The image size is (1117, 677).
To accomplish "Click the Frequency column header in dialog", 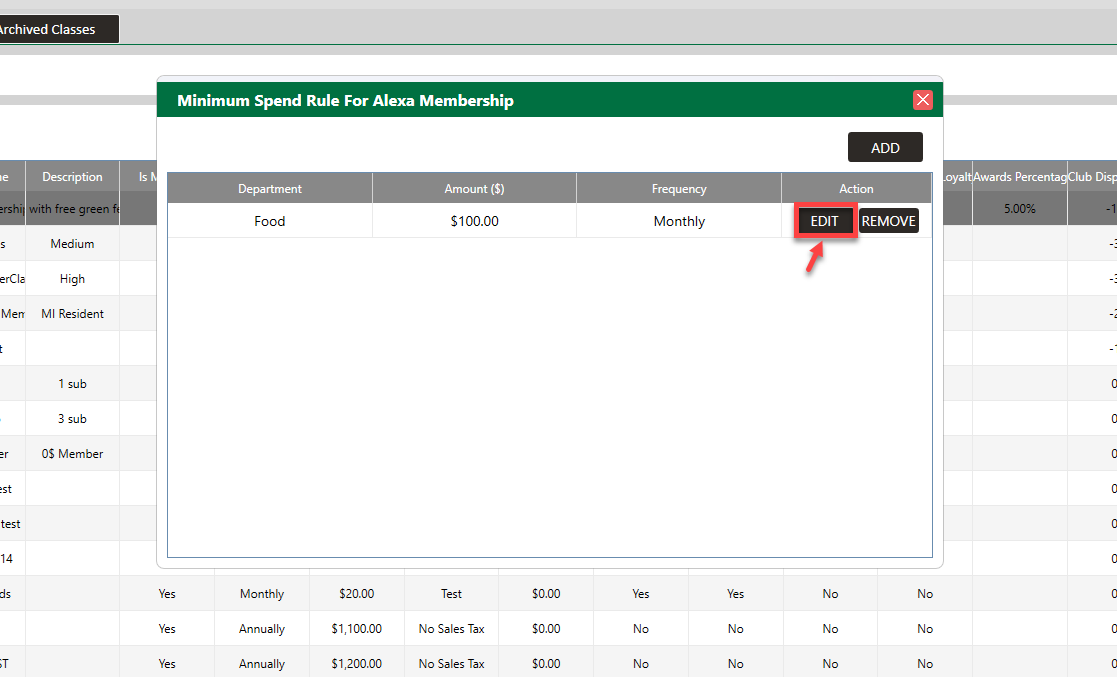I will pyautogui.click(x=679, y=188).
